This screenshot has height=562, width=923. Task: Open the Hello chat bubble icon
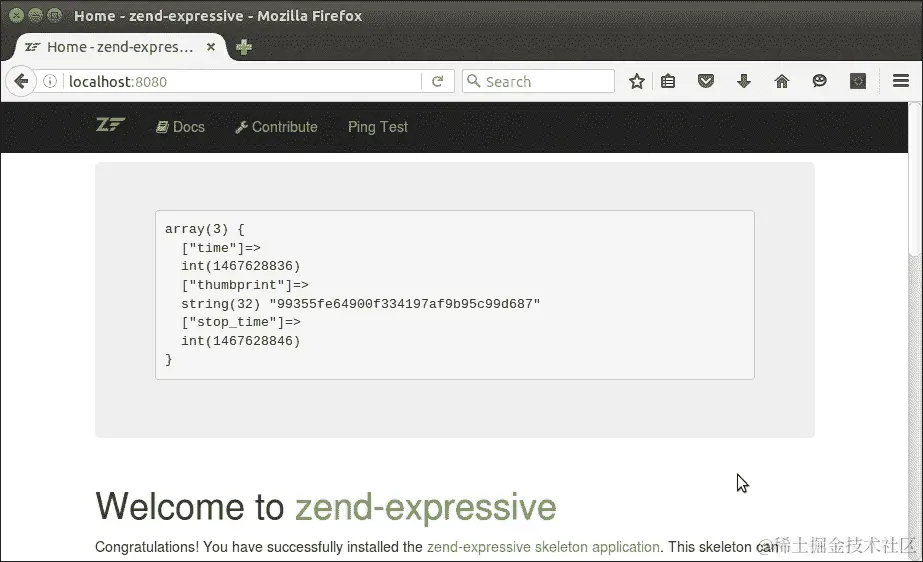[x=819, y=81]
